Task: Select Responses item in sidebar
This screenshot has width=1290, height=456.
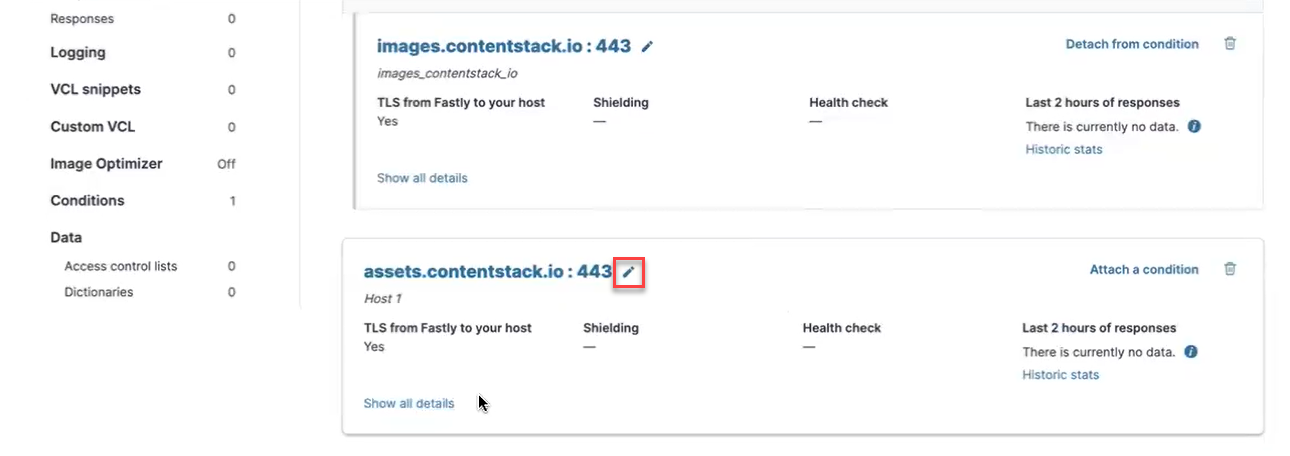Action: 82,19
